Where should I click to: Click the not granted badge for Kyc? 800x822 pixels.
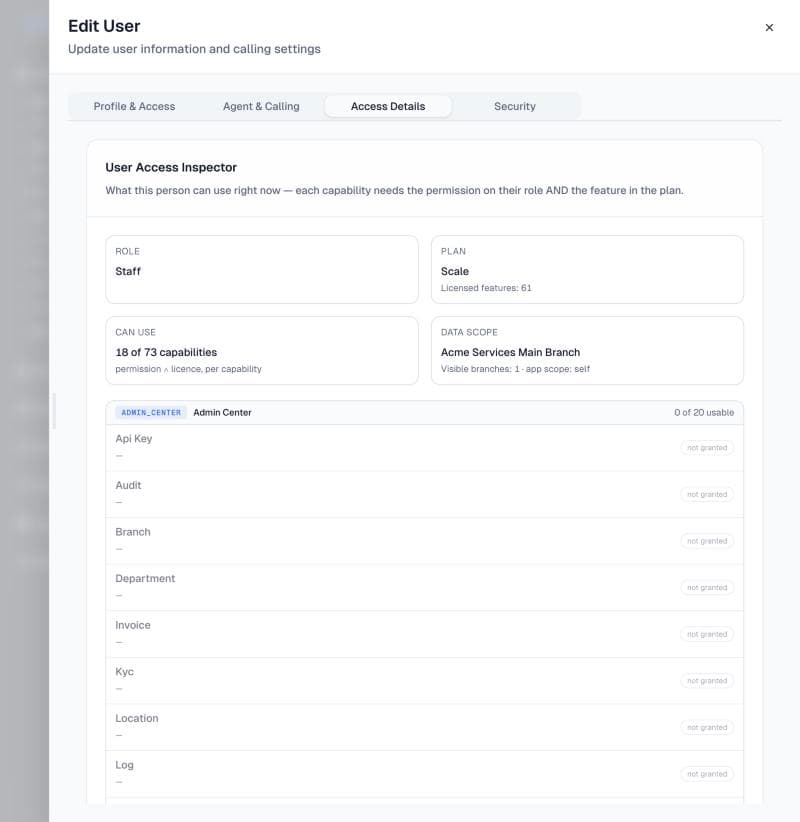(x=707, y=681)
